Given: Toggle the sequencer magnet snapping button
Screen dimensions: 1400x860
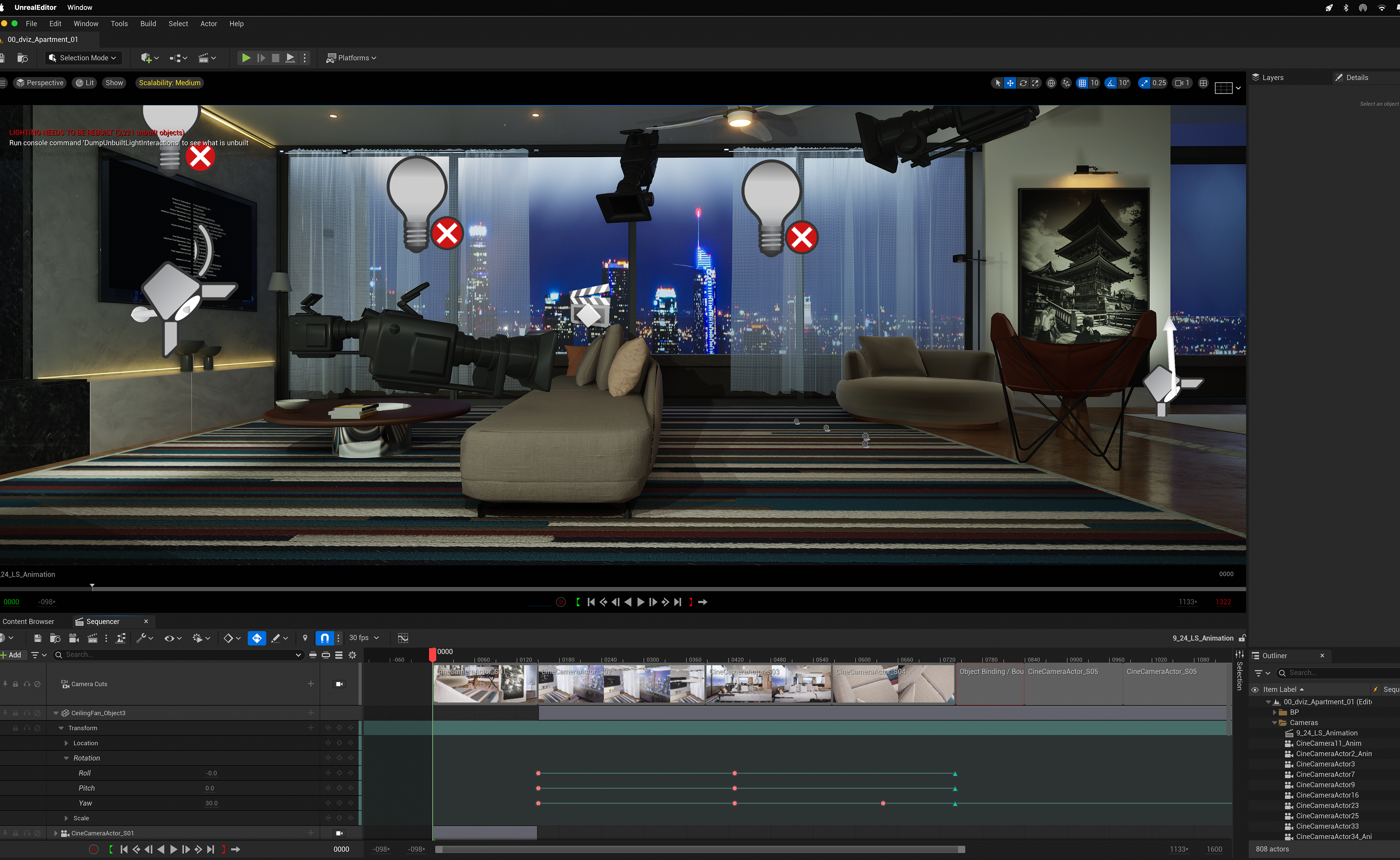Looking at the screenshot, I should (x=325, y=638).
